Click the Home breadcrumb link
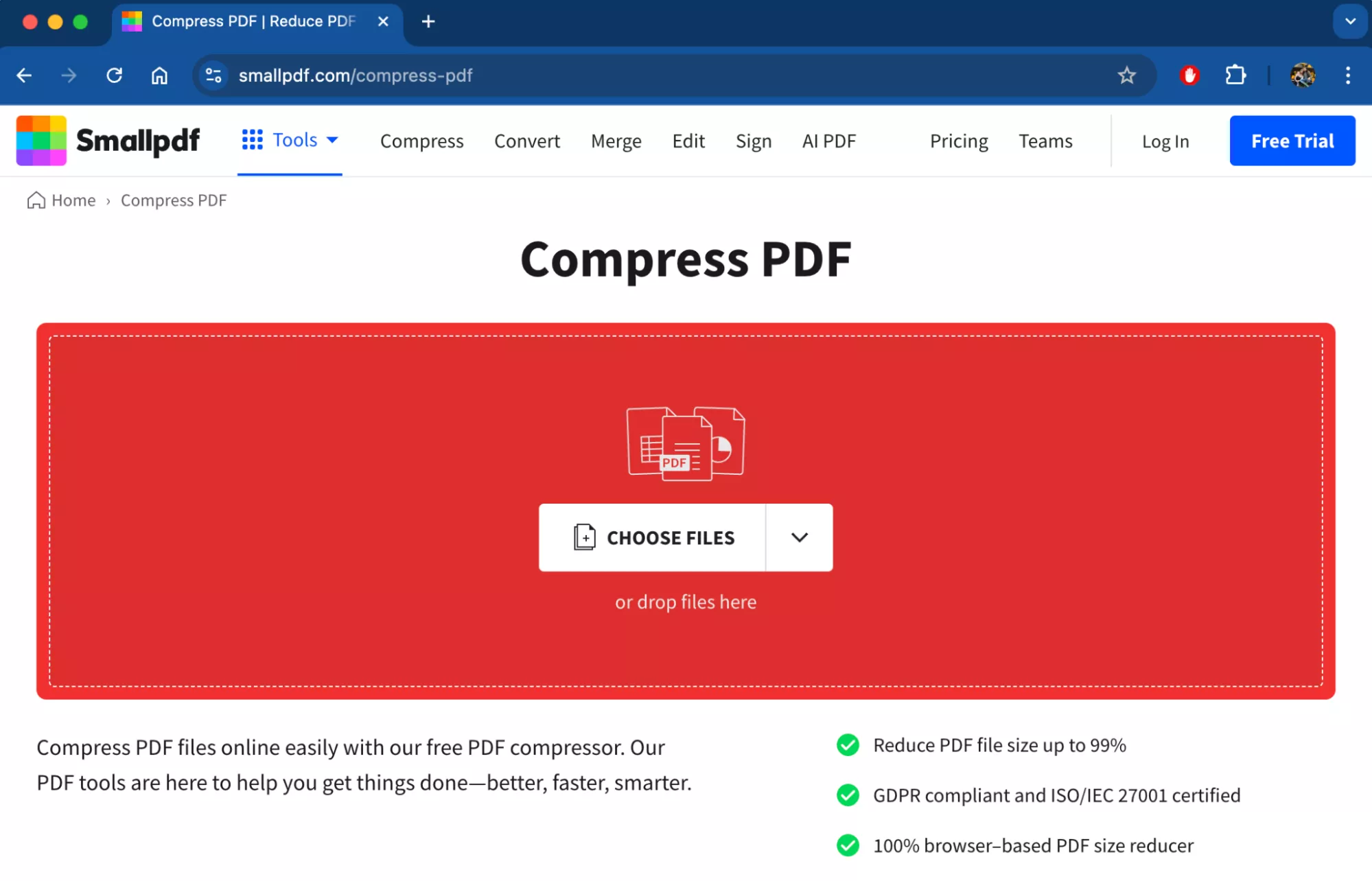The width and height of the screenshot is (1372, 881). pyautogui.click(x=73, y=200)
